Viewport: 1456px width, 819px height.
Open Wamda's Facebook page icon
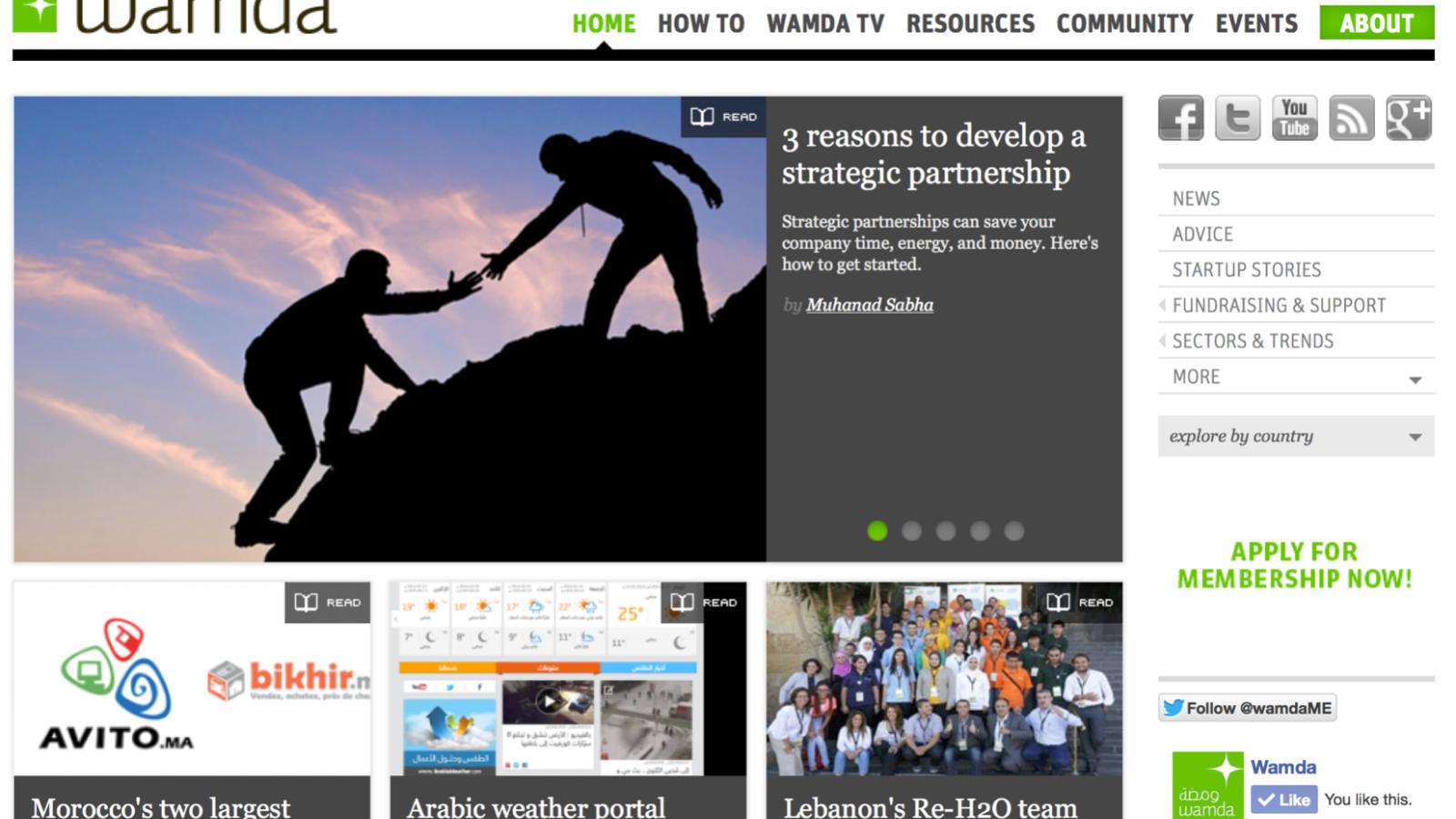pyautogui.click(x=1180, y=117)
